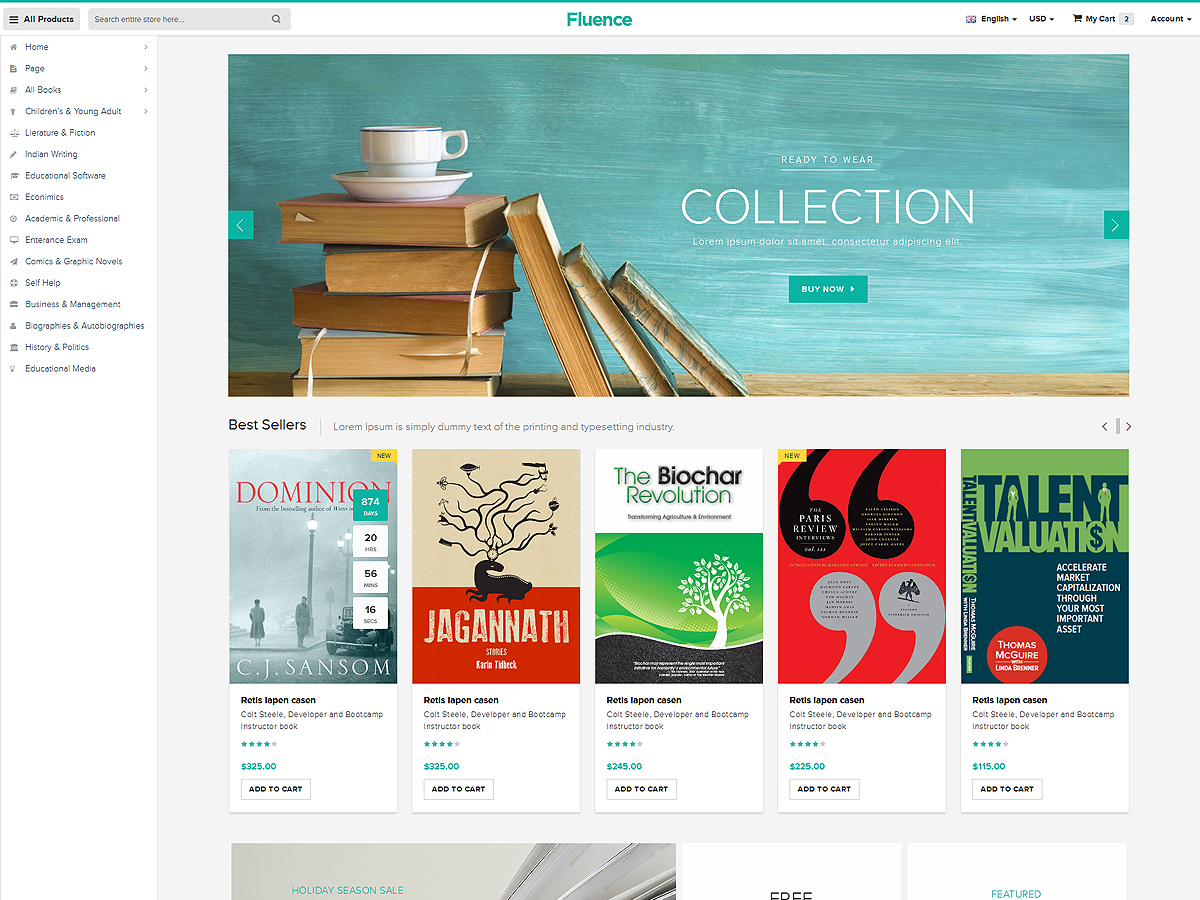1200x900 pixels.
Task: Click the Holiday Season Sale banner
Action: click(454, 871)
